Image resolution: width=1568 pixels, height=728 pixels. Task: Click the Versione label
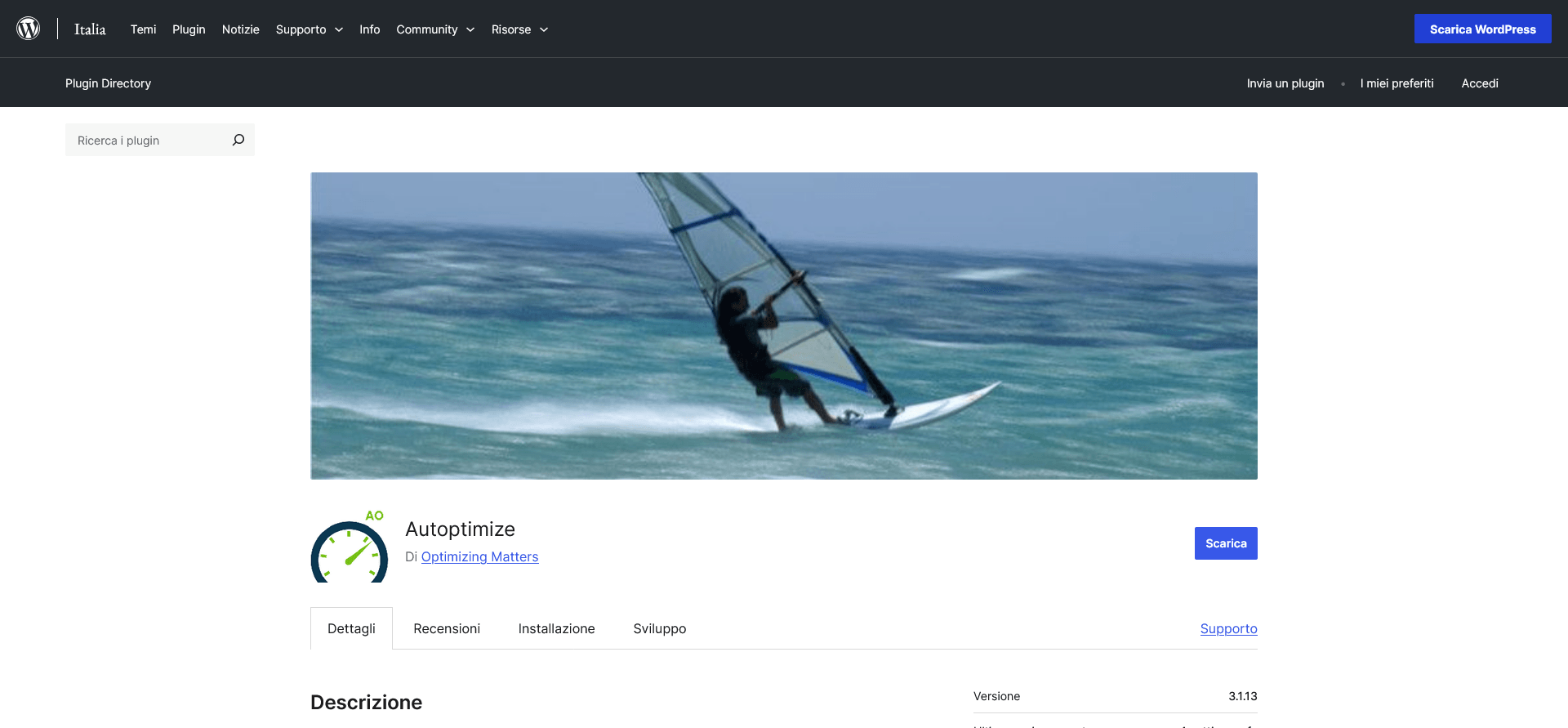[996, 696]
